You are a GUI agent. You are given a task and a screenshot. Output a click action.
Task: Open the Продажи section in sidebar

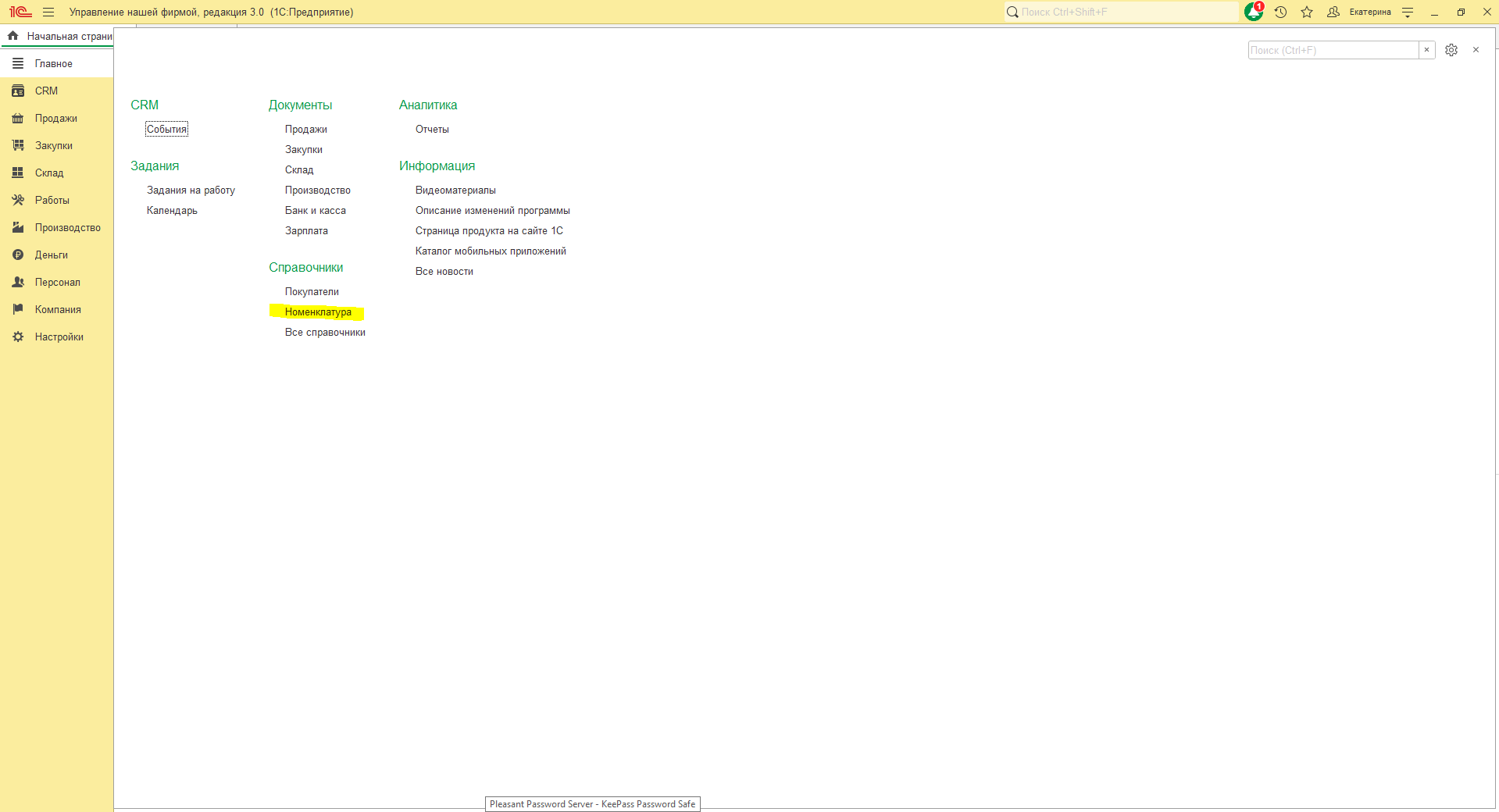click(55, 119)
